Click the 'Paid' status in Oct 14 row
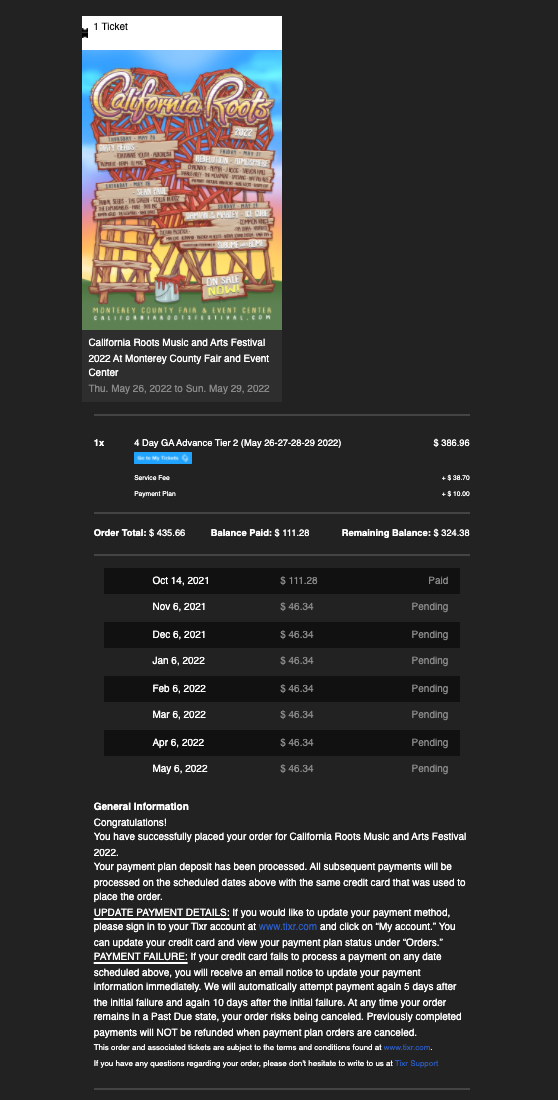 pos(438,581)
